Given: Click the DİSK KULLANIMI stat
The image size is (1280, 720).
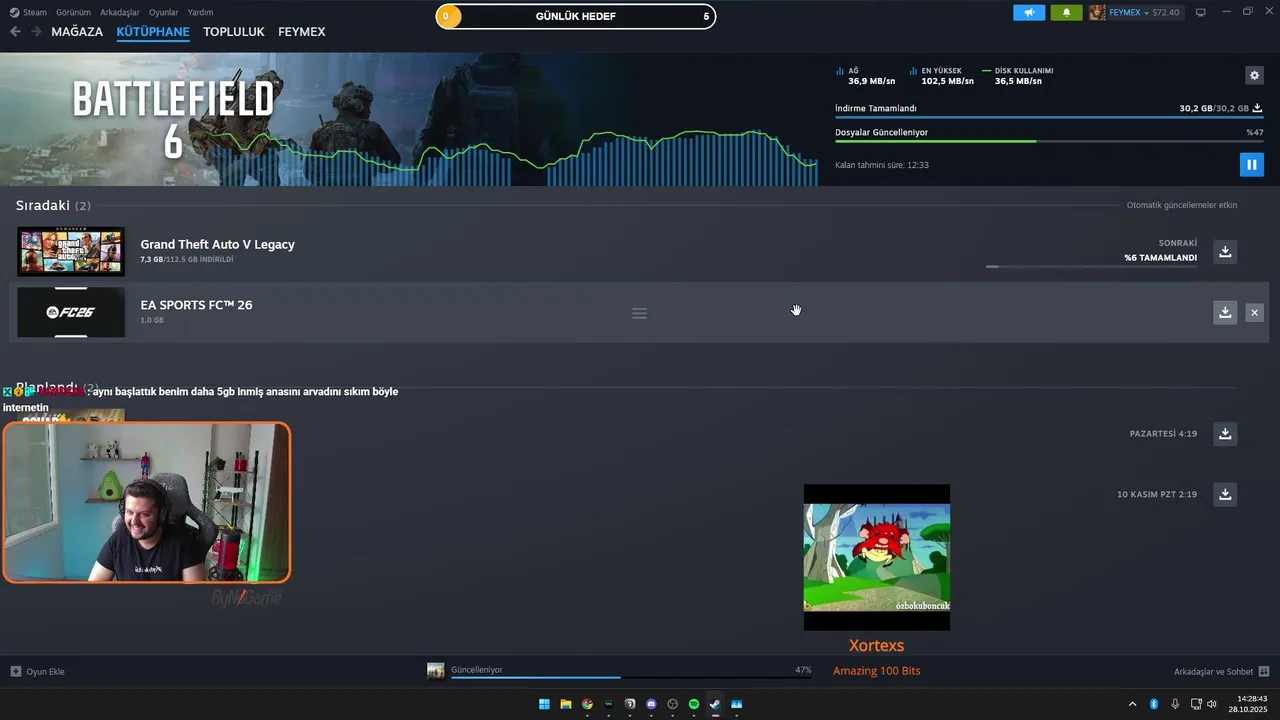Looking at the screenshot, I should [1018, 76].
